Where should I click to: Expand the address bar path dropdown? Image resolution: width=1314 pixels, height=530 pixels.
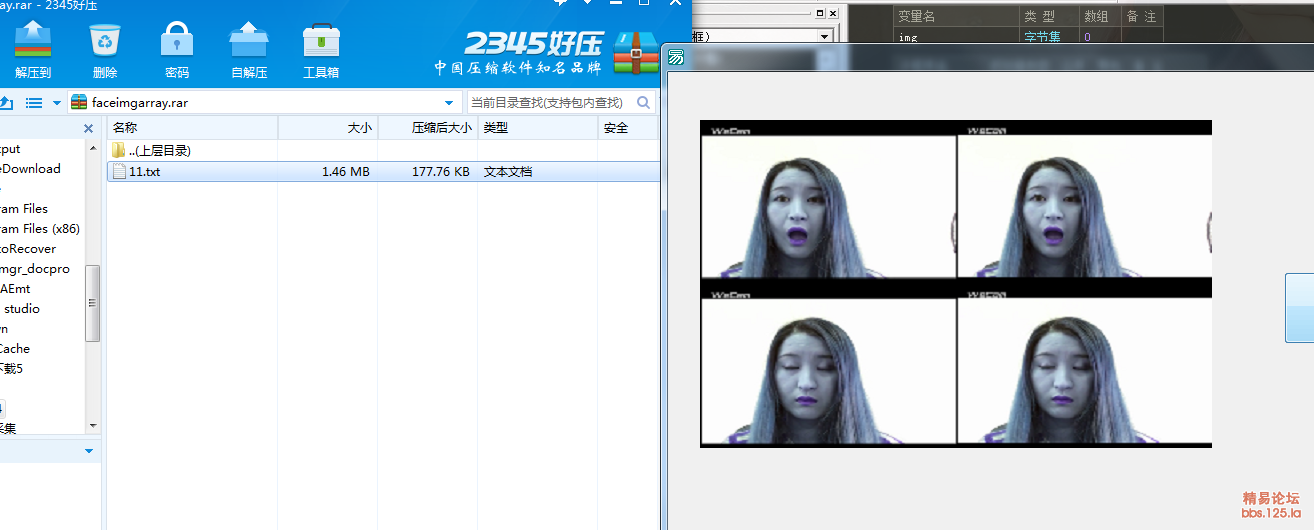click(x=449, y=103)
